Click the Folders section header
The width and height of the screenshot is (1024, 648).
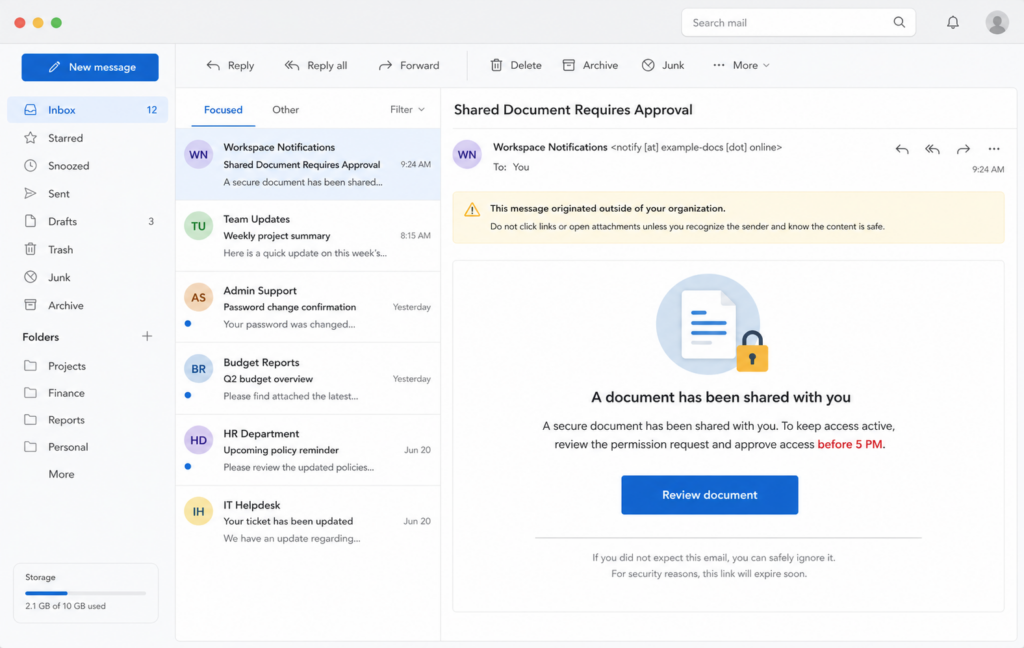point(40,337)
